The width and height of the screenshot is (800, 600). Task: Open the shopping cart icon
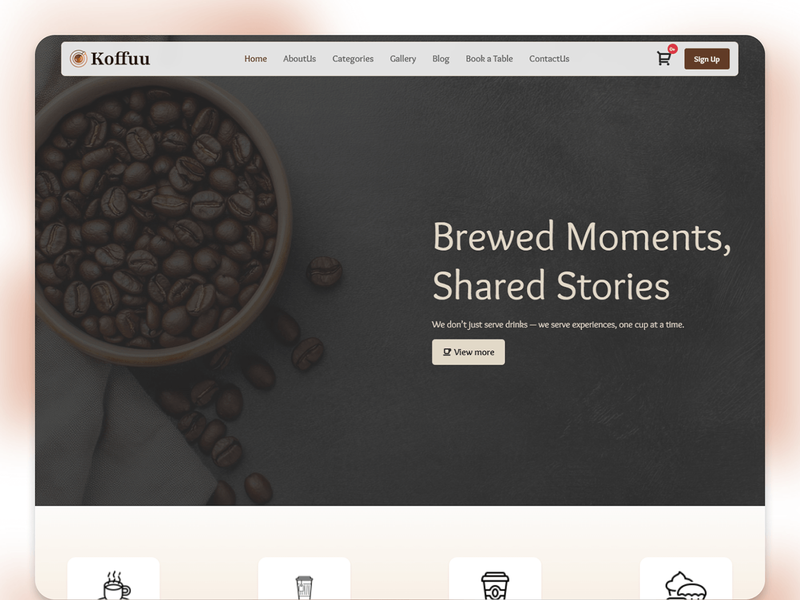pyautogui.click(x=662, y=59)
